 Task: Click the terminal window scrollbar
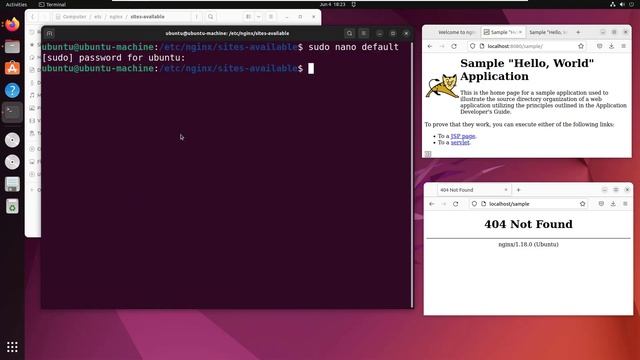[412, 175]
